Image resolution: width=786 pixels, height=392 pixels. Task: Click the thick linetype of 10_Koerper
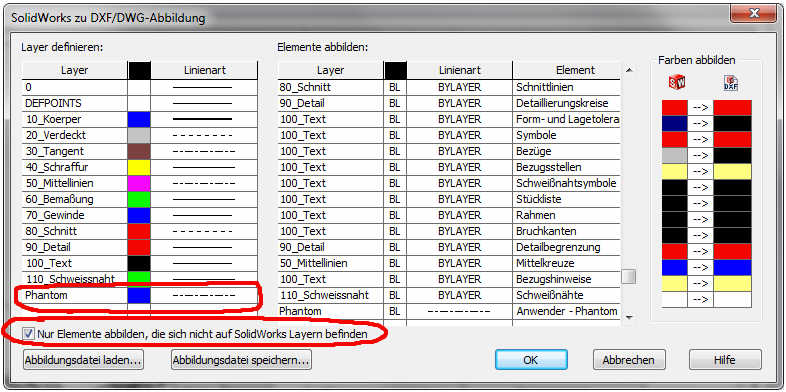click(x=204, y=119)
